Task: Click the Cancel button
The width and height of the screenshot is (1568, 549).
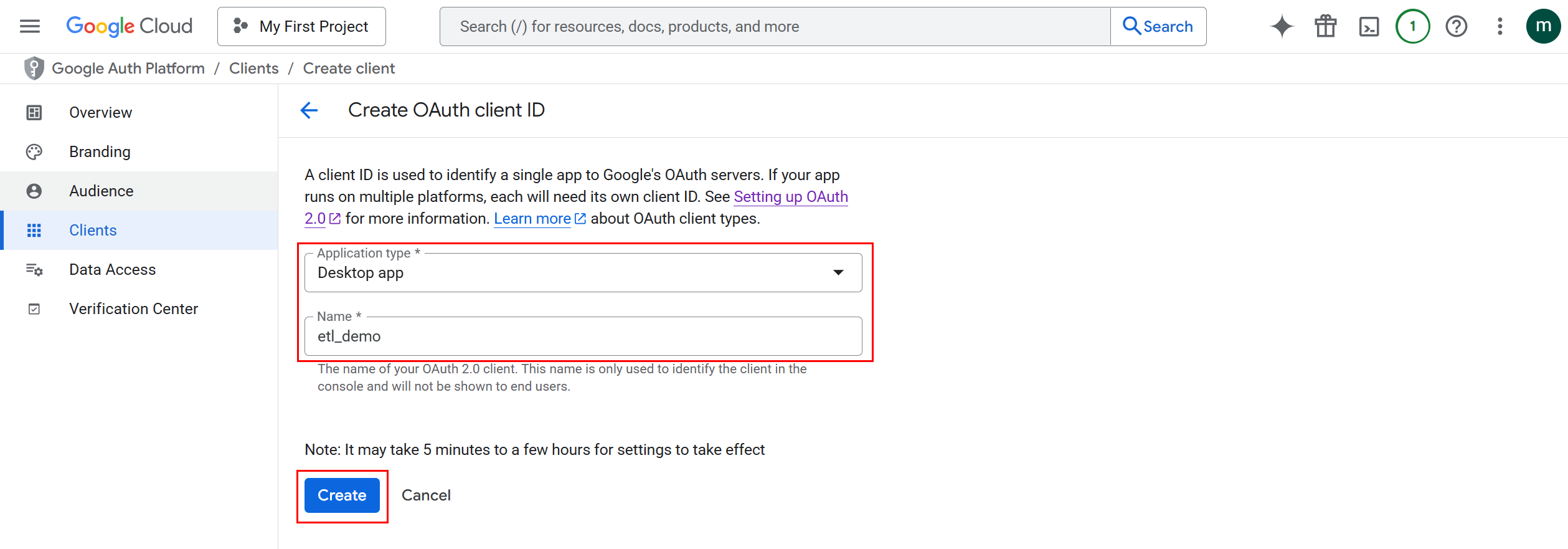Action: 426,495
